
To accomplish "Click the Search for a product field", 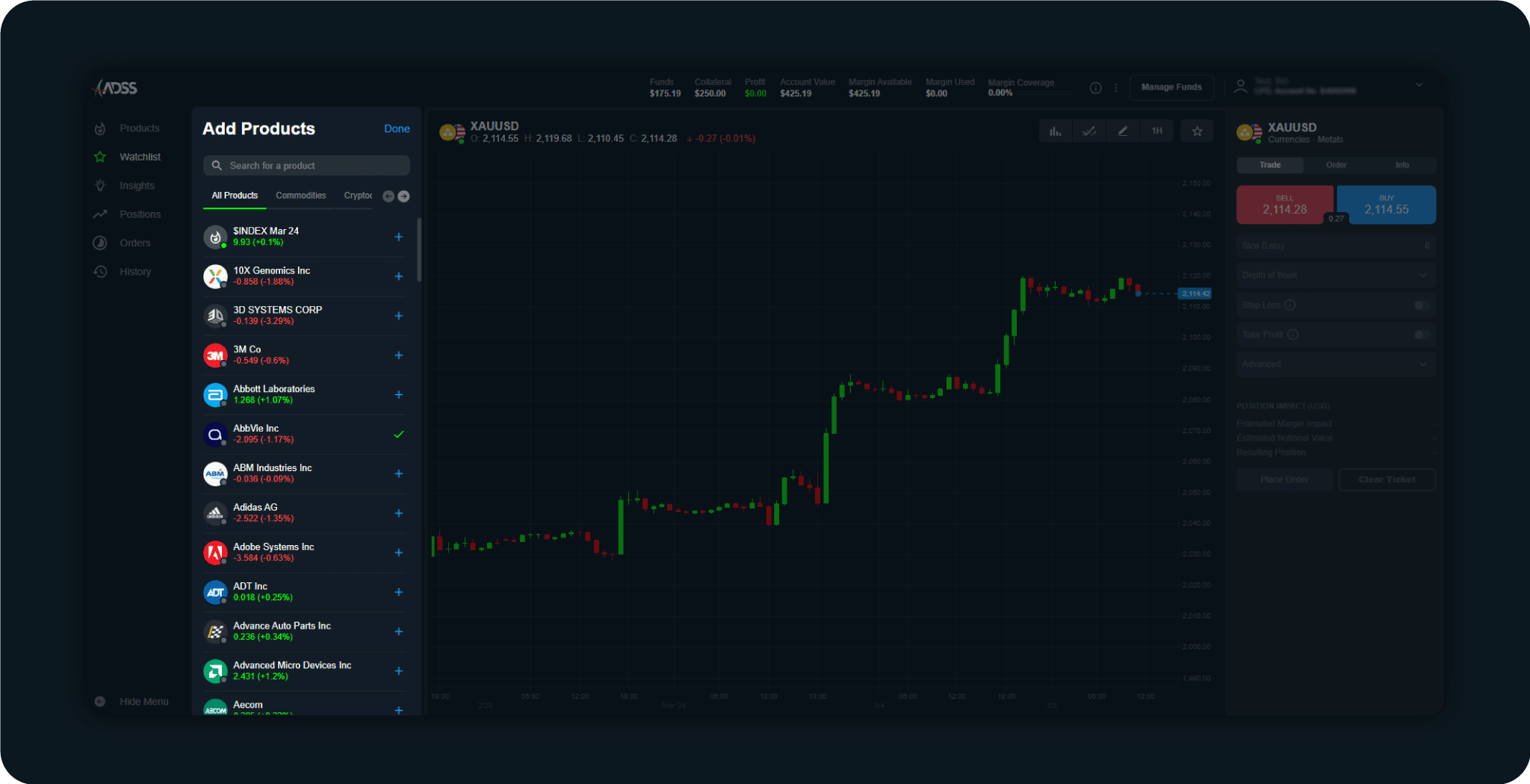I will coord(306,166).
